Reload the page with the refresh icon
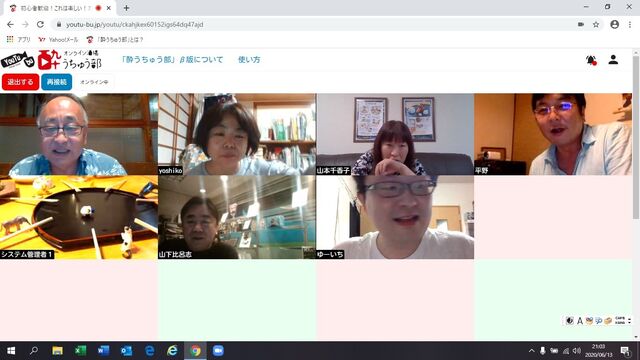The width and height of the screenshot is (640, 360). click(x=40, y=24)
